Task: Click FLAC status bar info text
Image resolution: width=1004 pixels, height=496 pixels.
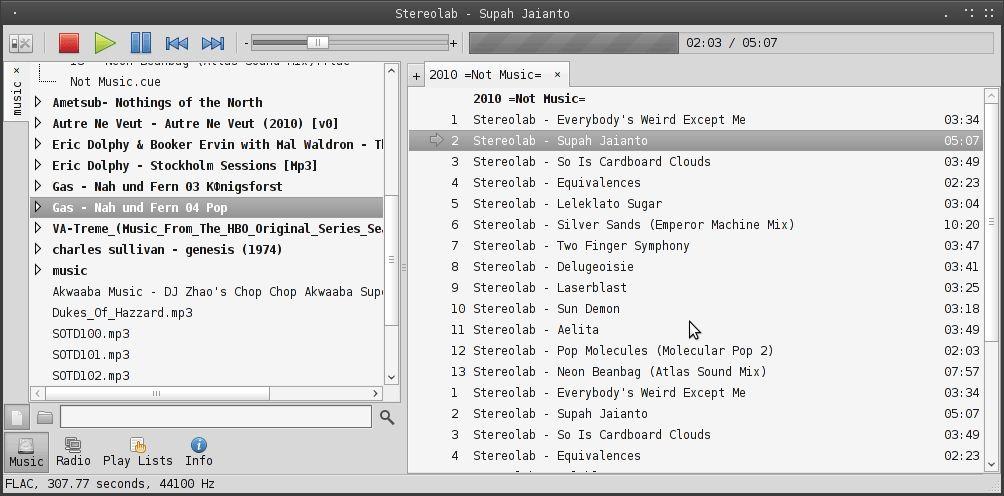Action: pos(110,484)
